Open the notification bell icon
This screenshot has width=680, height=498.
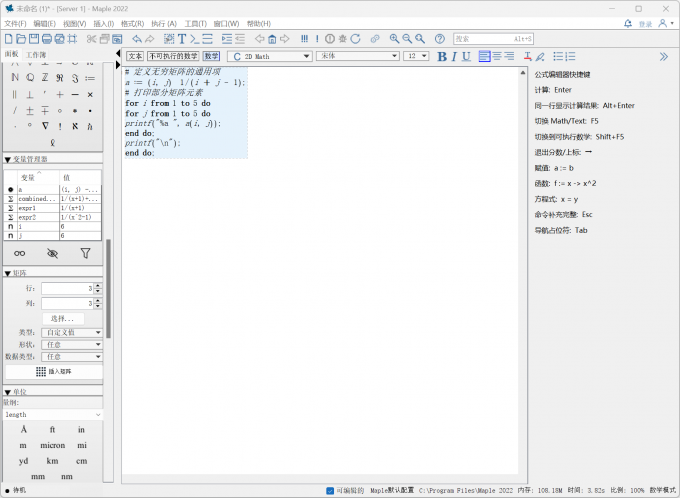pyautogui.click(x=628, y=23)
